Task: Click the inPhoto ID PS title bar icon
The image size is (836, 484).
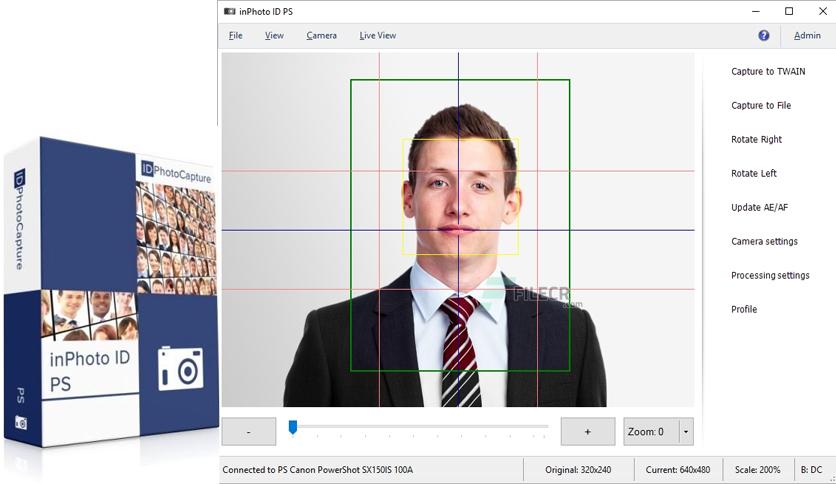Action: (229, 11)
